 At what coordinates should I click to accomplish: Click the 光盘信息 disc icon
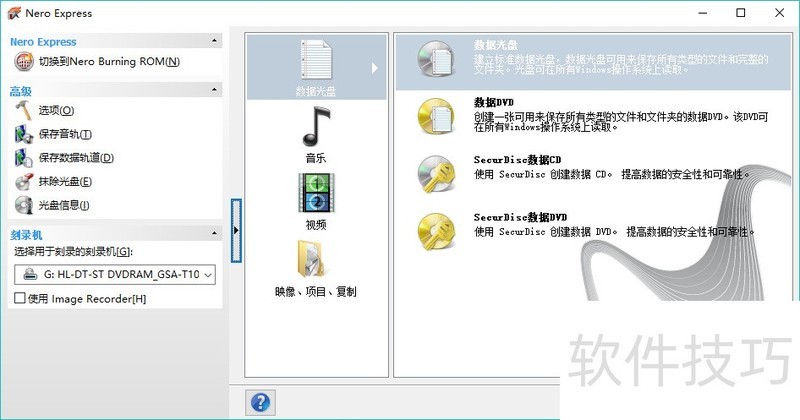tap(24, 205)
